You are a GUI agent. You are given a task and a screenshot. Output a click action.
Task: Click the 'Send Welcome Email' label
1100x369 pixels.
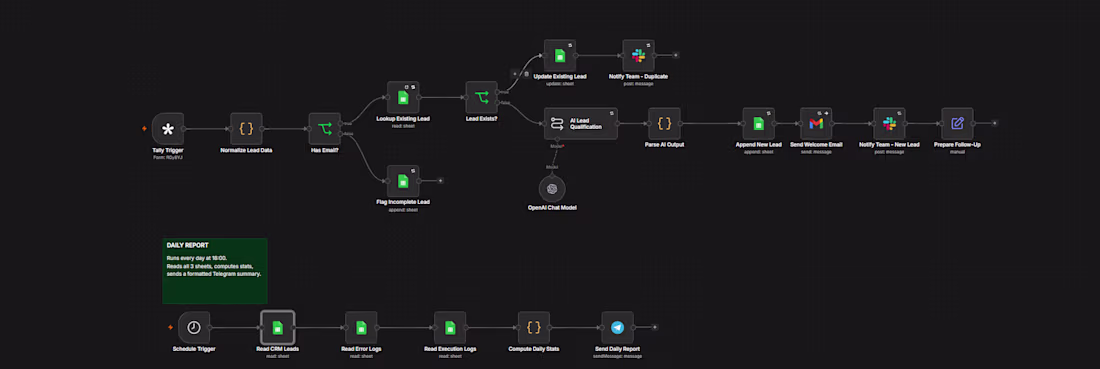pyautogui.click(x=816, y=145)
